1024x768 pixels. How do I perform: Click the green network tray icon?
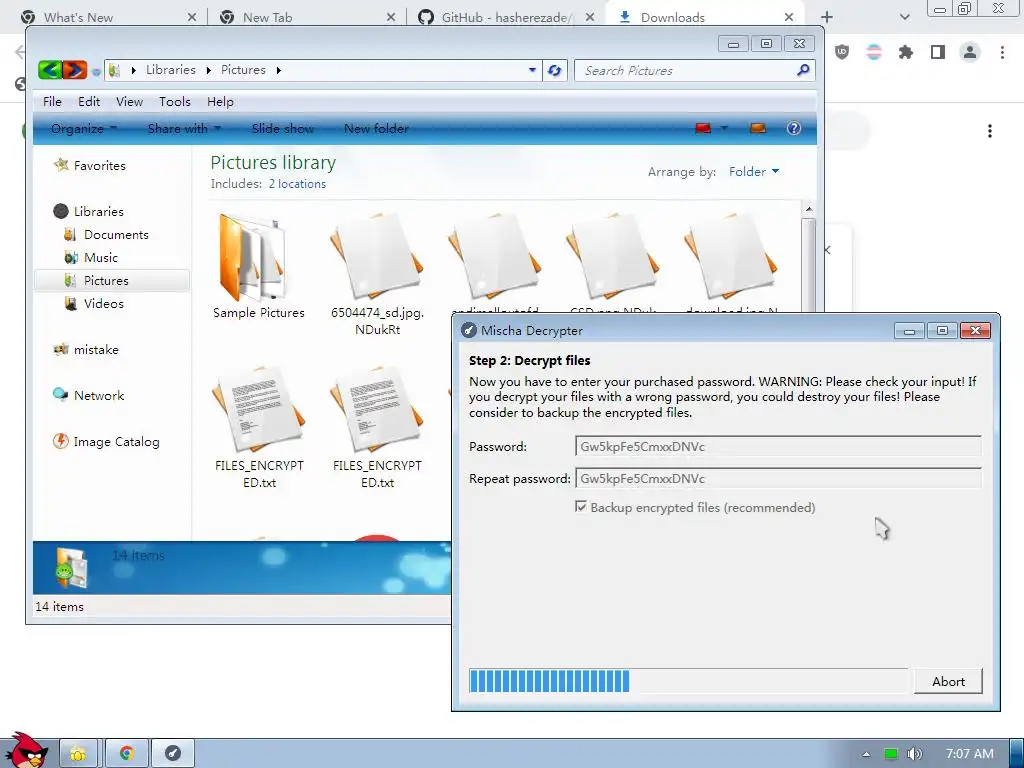(x=891, y=754)
